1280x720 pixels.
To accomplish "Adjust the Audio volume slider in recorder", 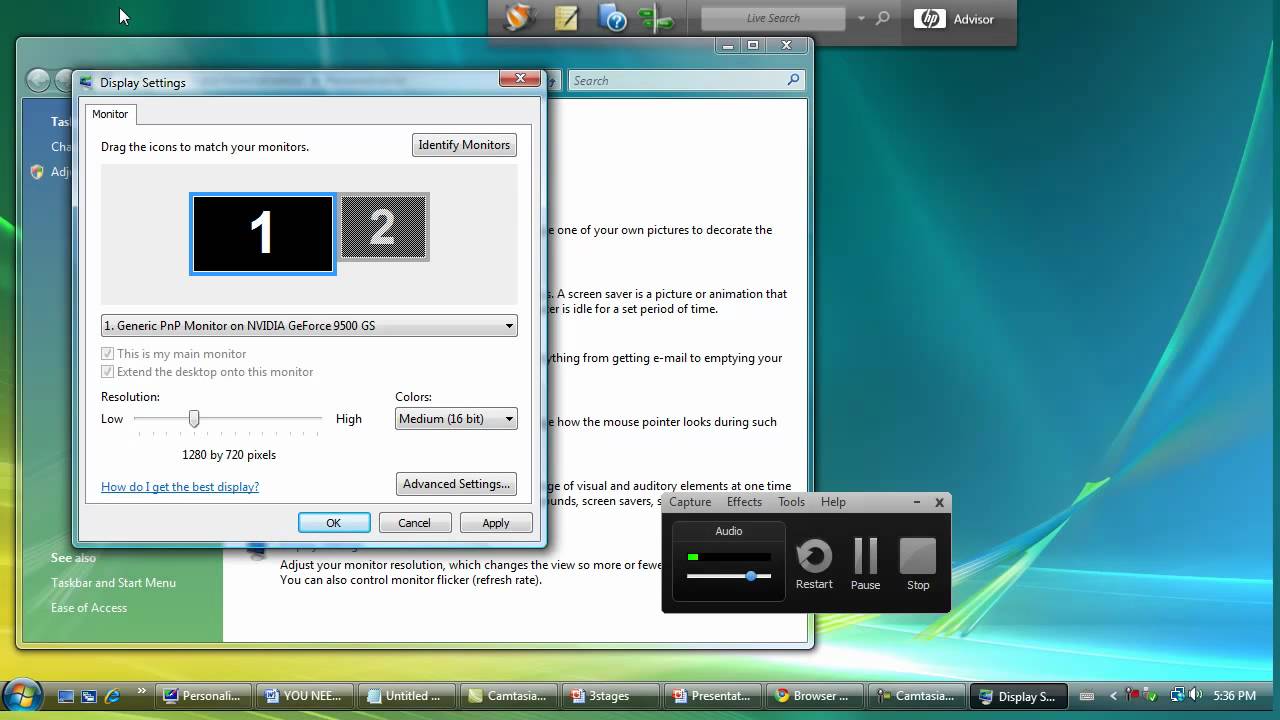I will click(751, 576).
